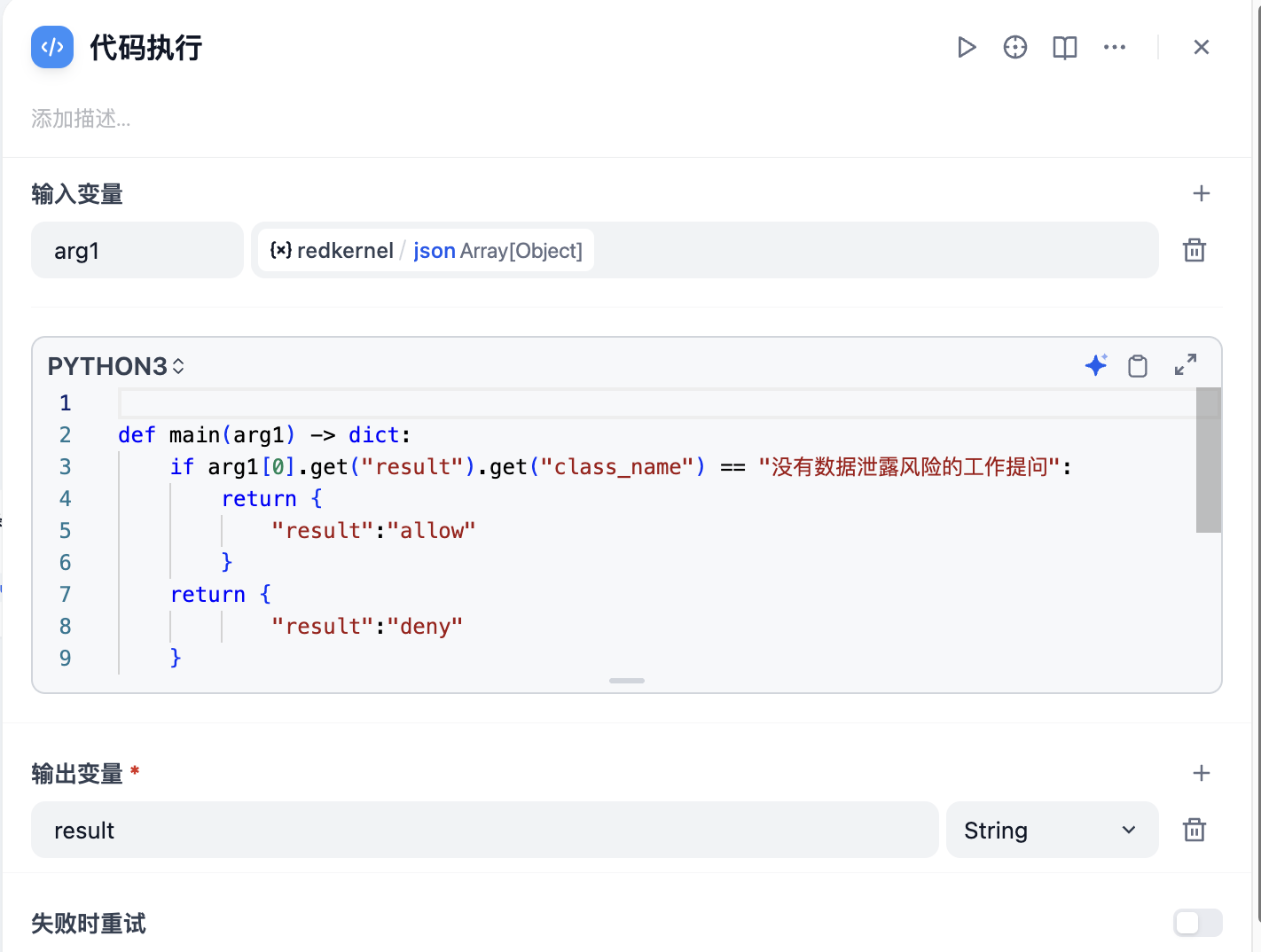Screen dimensions: 1261x952
Task: Add a new input variable
Action: coord(1202,193)
